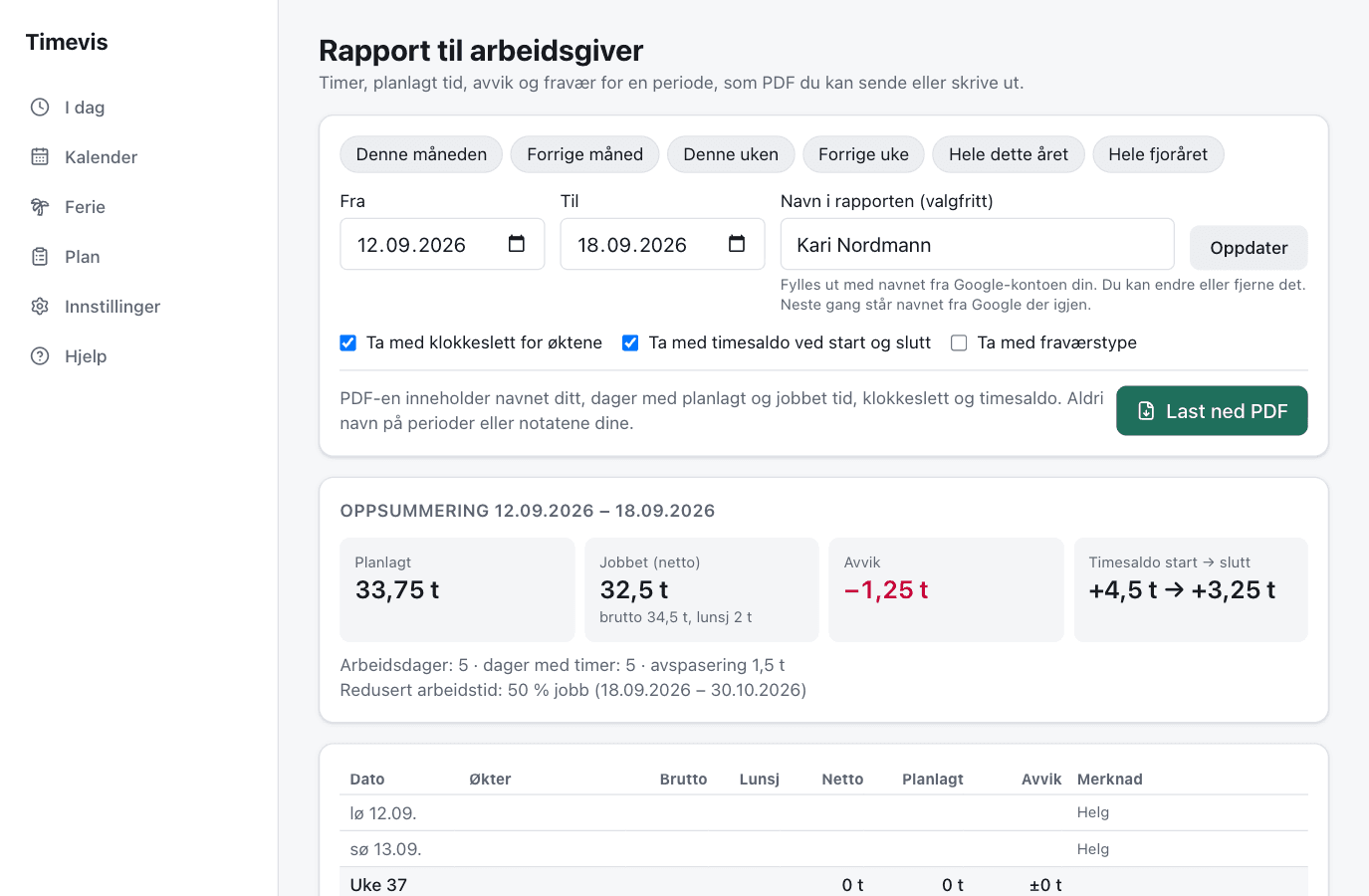Click the gear icon beside Innstillinger

pos(40,306)
